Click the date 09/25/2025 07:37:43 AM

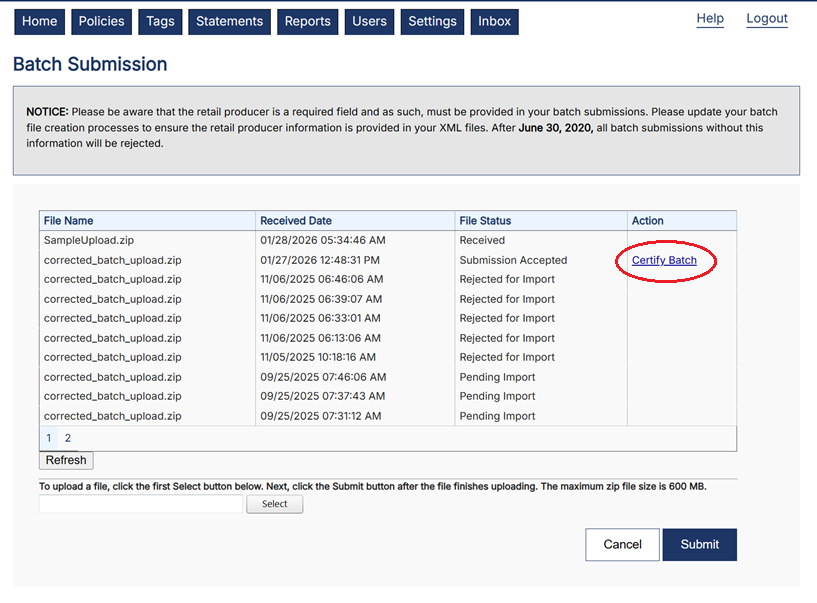[323, 397]
